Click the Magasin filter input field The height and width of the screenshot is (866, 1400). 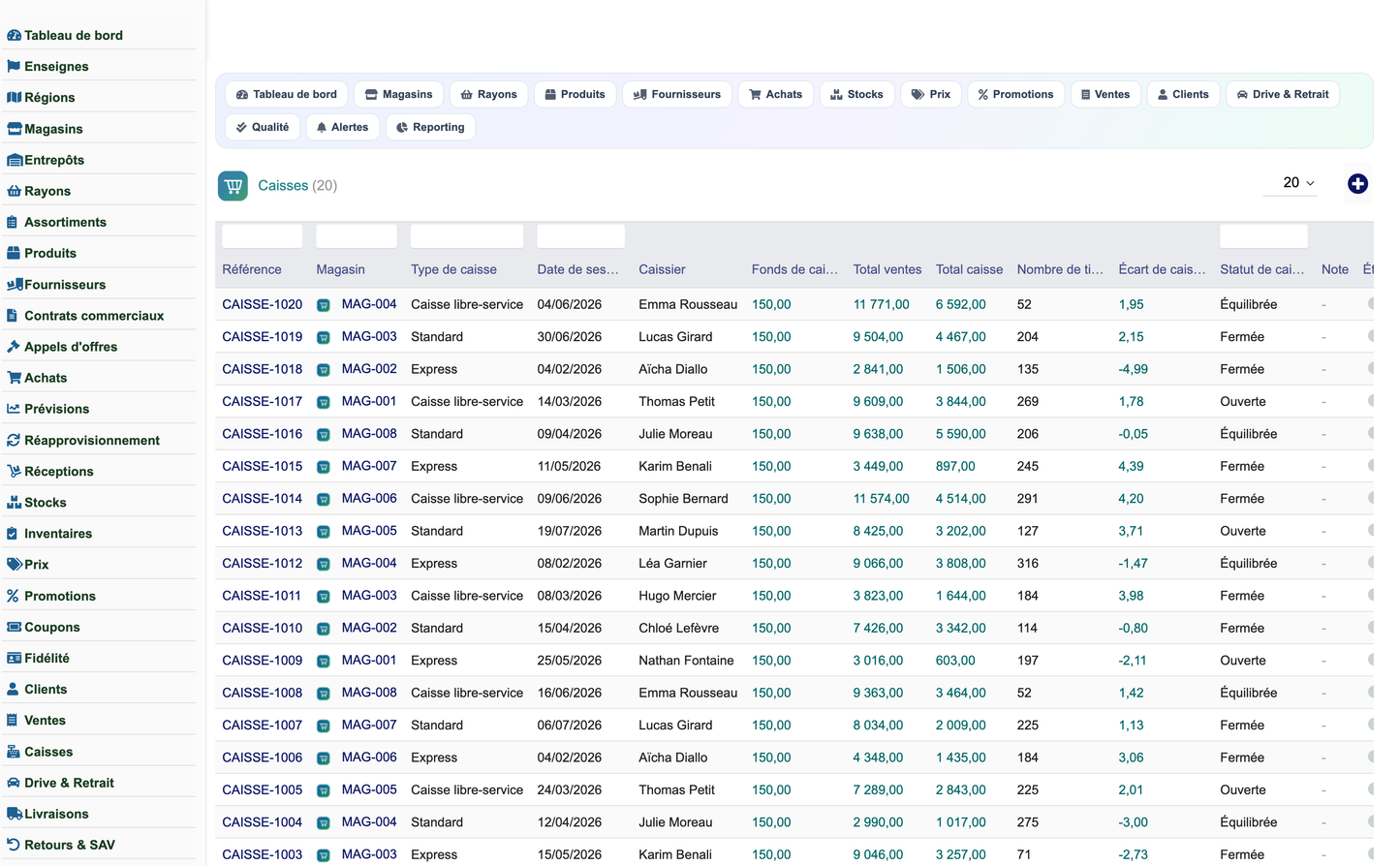click(x=356, y=236)
